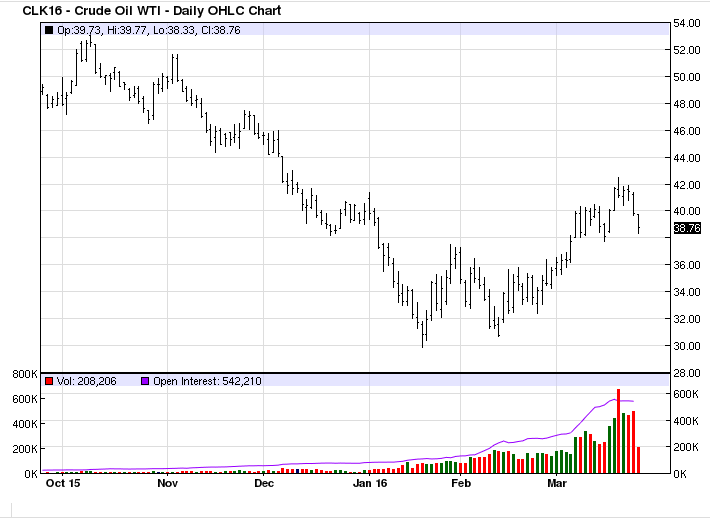Click the 36.00 price axis label
710x518 pixels.
pos(687,265)
